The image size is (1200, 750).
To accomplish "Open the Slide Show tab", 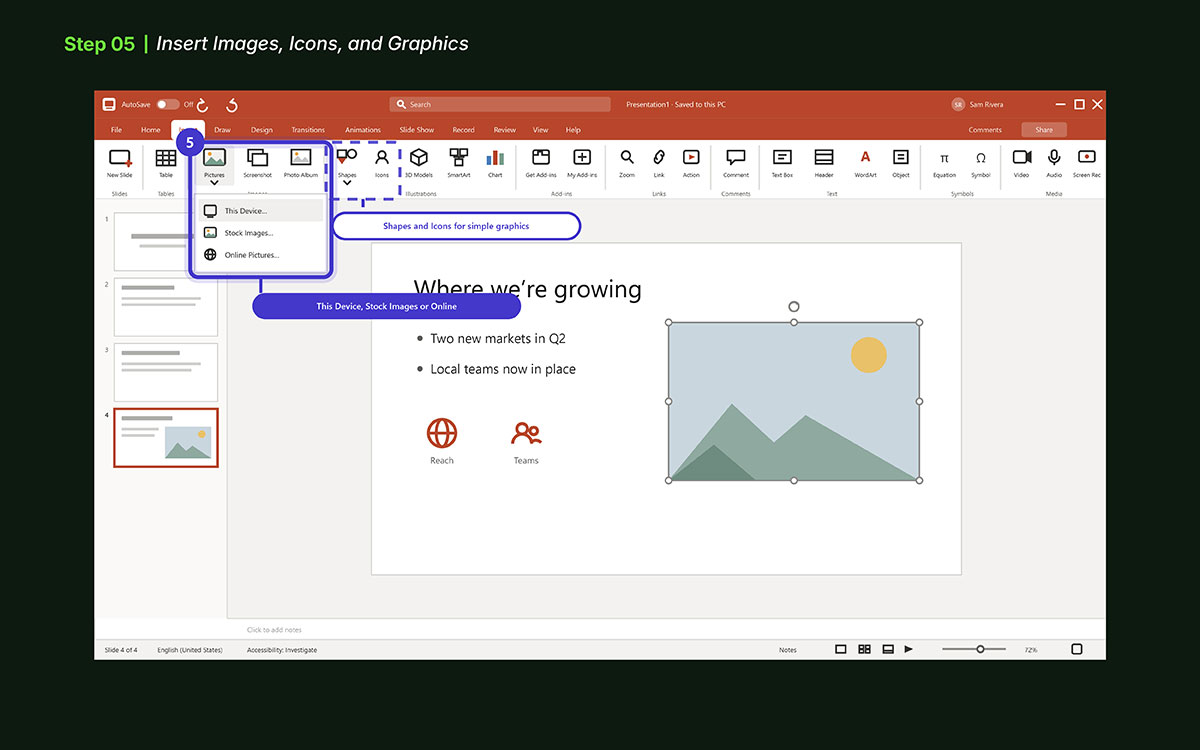I will tap(417, 130).
